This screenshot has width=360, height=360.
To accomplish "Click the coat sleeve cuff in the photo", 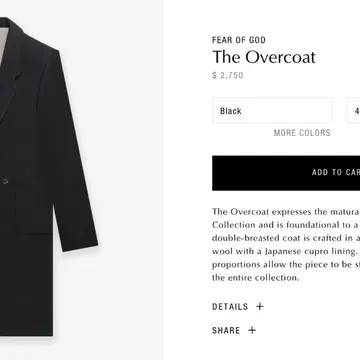I will (x=80, y=242).
